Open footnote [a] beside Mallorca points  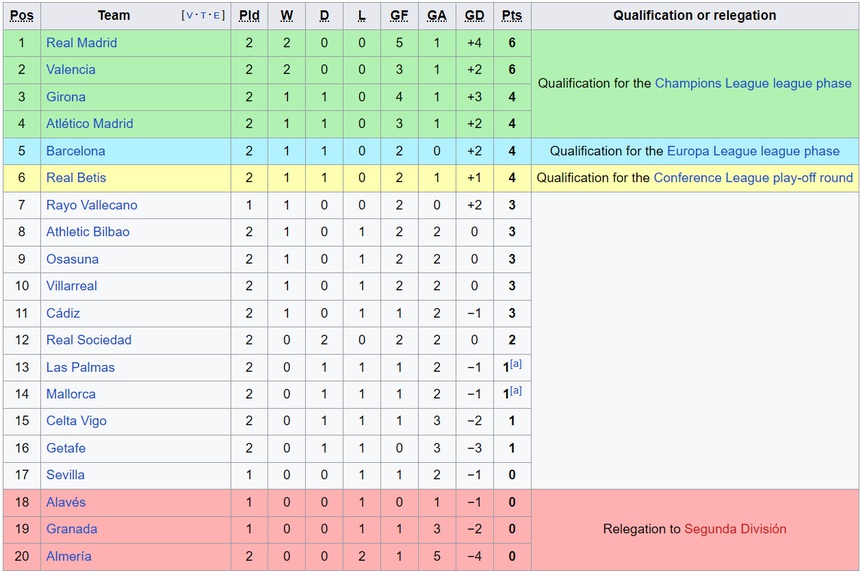(x=516, y=391)
